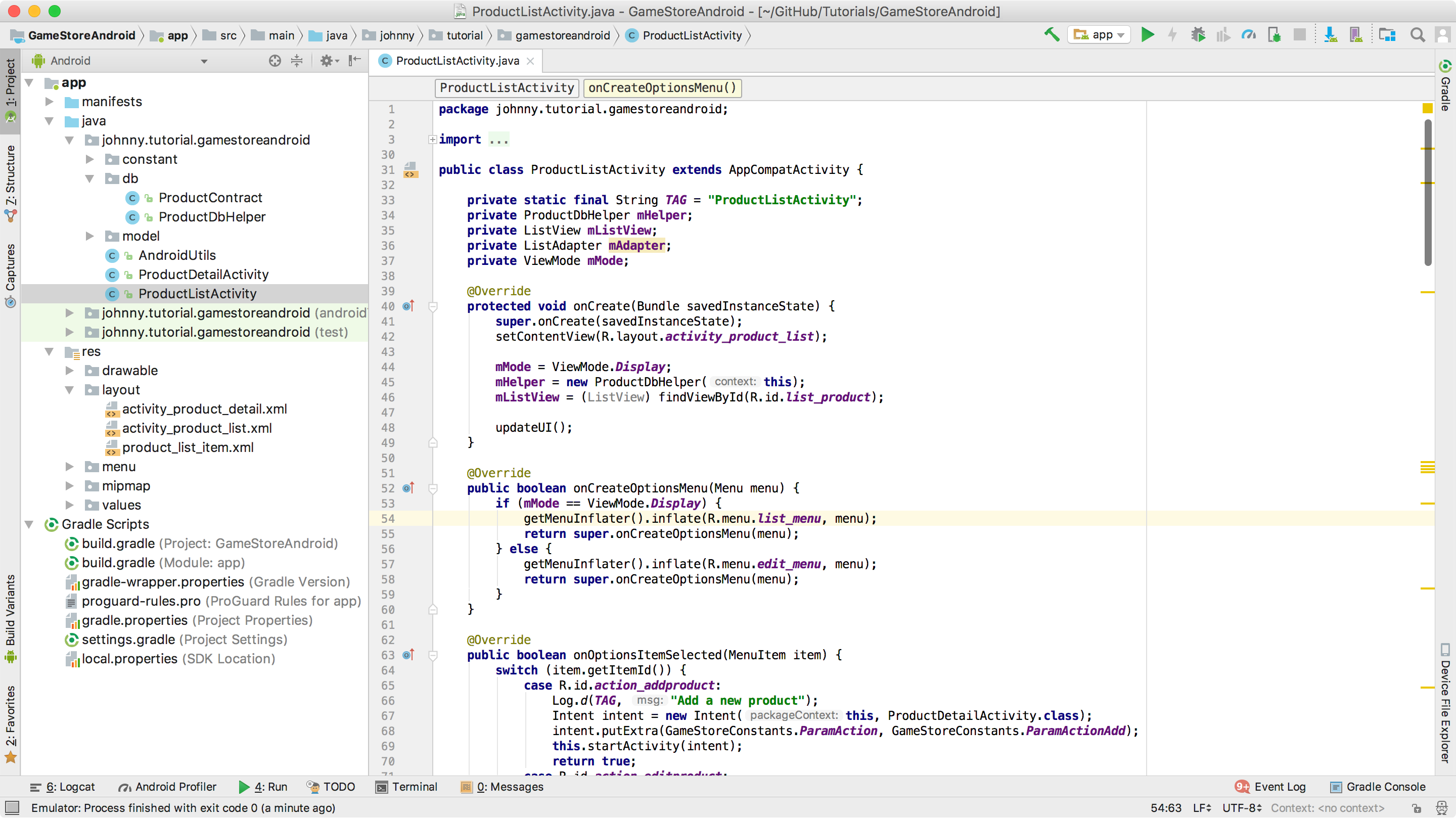Click the GameStoreAndroid breadcrumb
The image size is (1456, 818).
click(73, 35)
